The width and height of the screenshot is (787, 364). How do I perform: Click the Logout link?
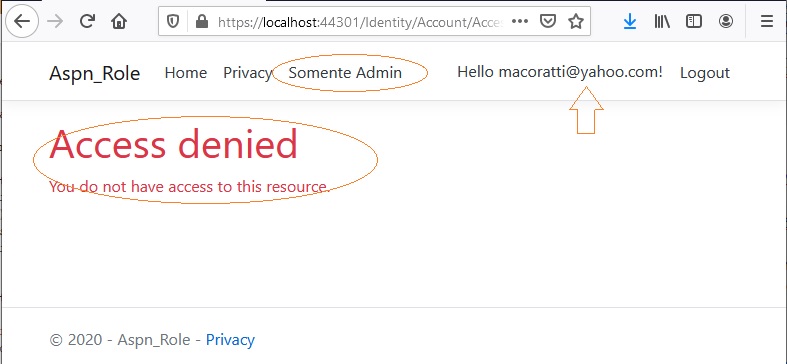pos(705,73)
